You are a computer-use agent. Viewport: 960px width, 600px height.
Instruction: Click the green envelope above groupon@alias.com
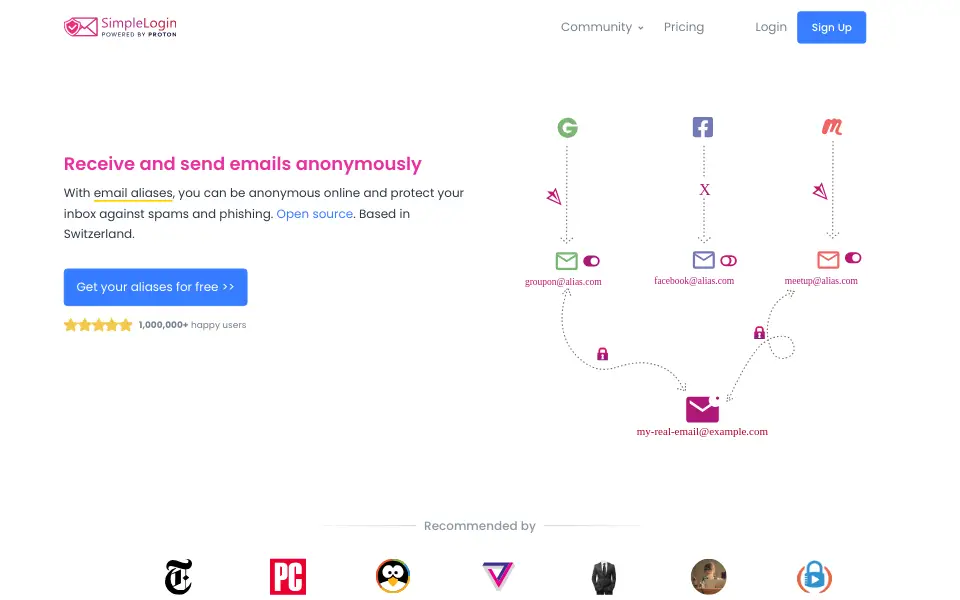click(566, 261)
